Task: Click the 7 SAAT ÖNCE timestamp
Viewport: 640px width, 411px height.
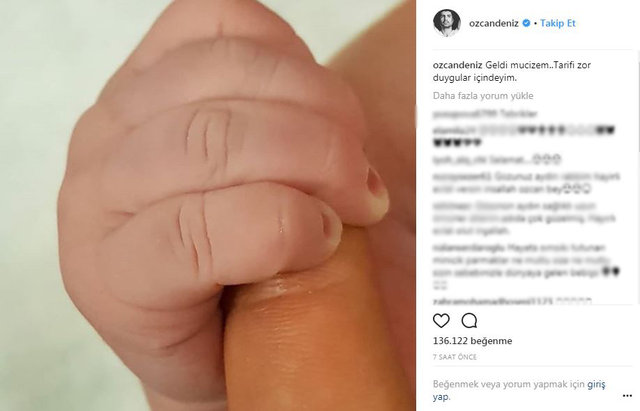Action: (x=455, y=357)
